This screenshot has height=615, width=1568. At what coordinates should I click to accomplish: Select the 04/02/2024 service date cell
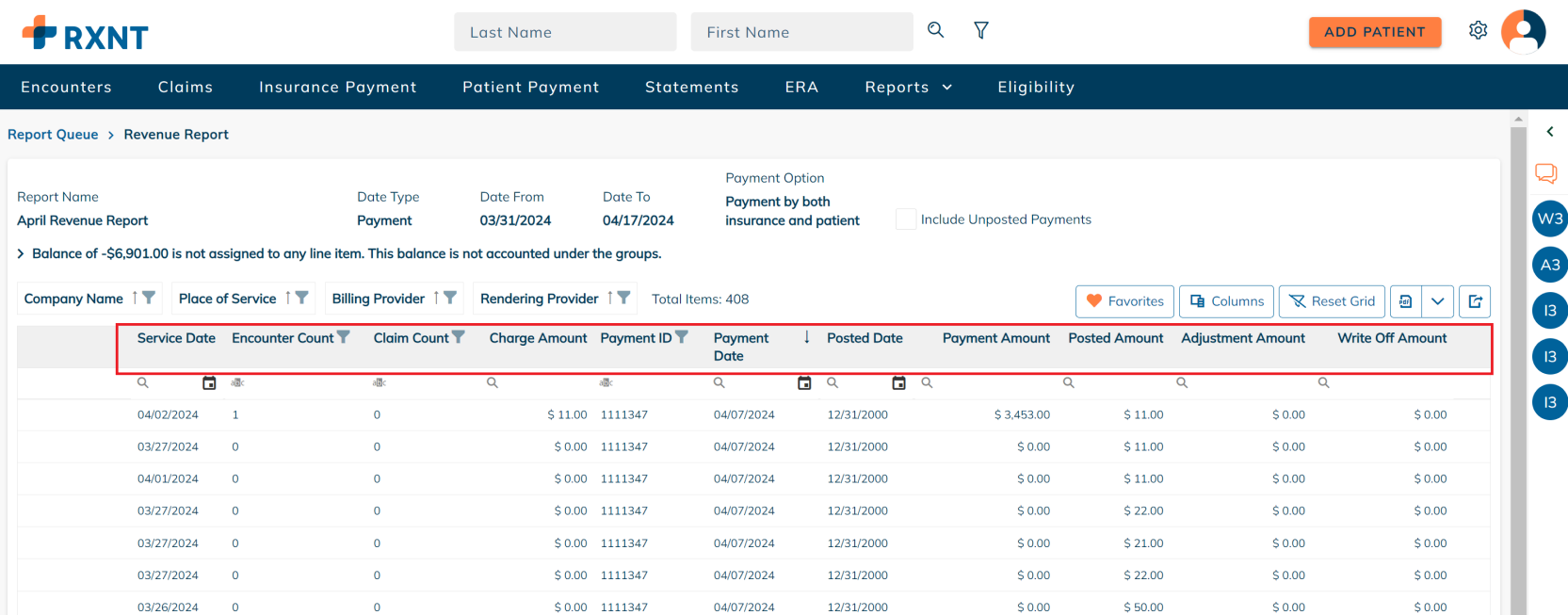click(168, 414)
